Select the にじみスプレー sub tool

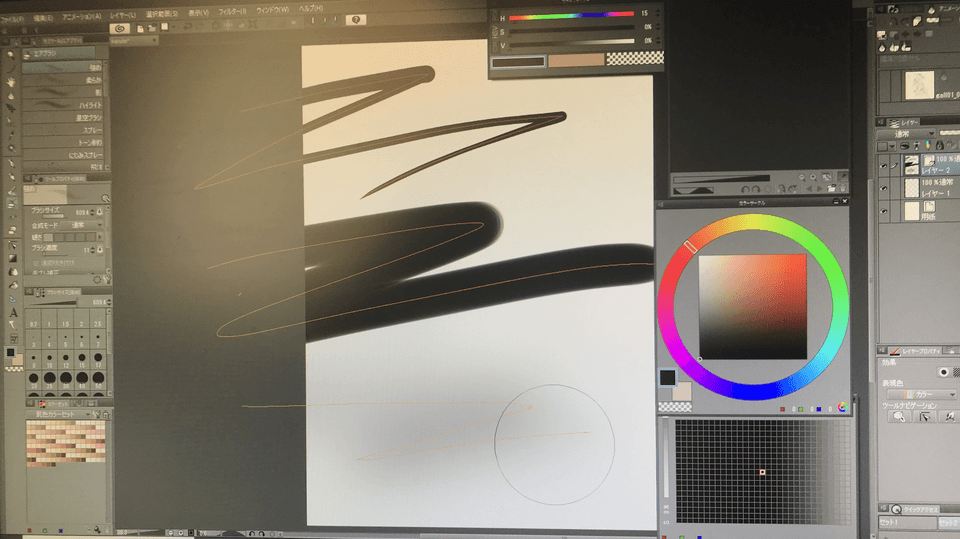62,155
